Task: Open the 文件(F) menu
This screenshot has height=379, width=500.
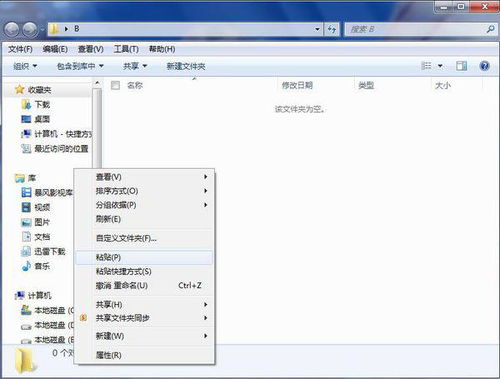Action: tap(20, 49)
